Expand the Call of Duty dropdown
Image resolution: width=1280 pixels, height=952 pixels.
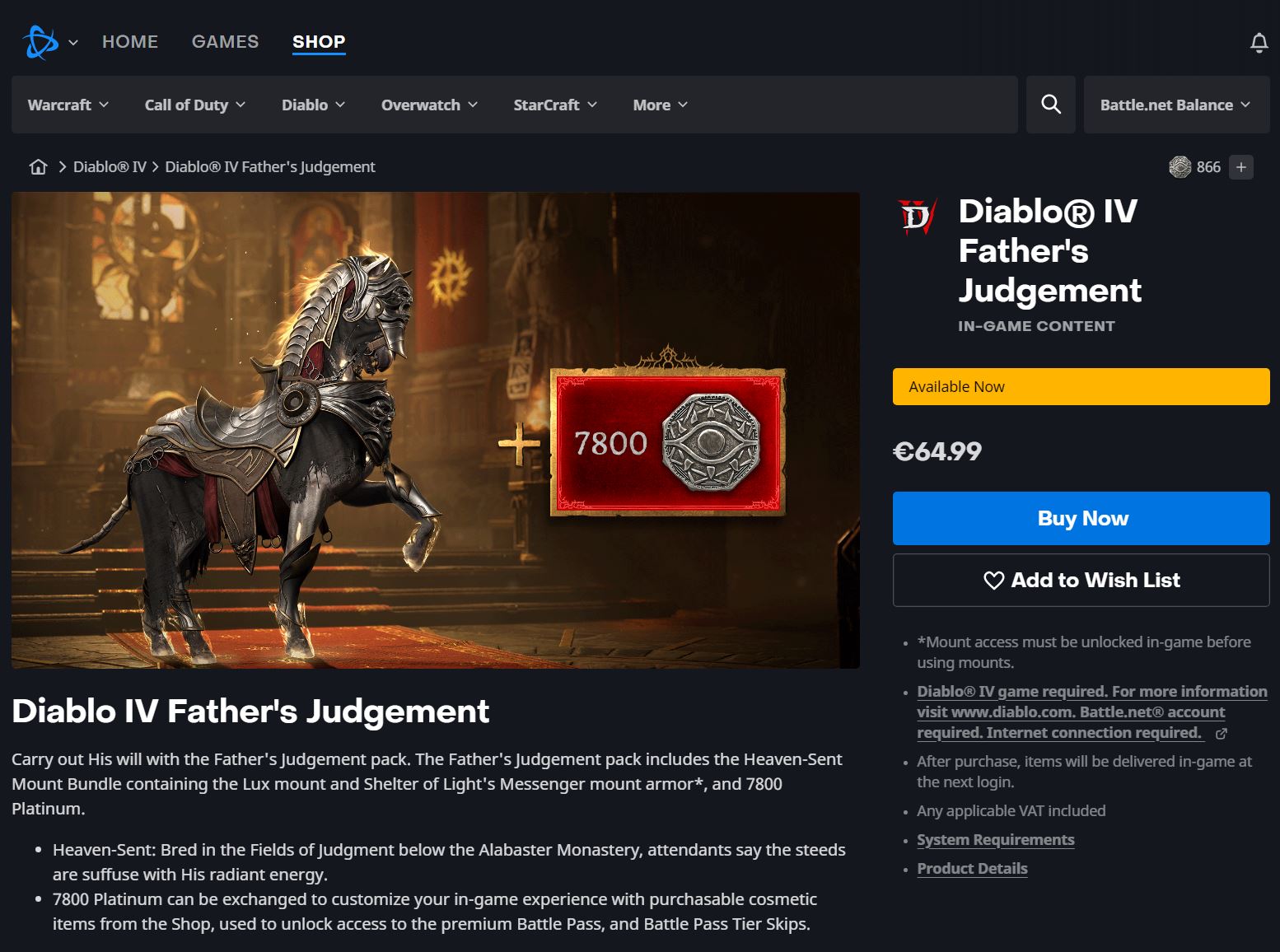[195, 105]
